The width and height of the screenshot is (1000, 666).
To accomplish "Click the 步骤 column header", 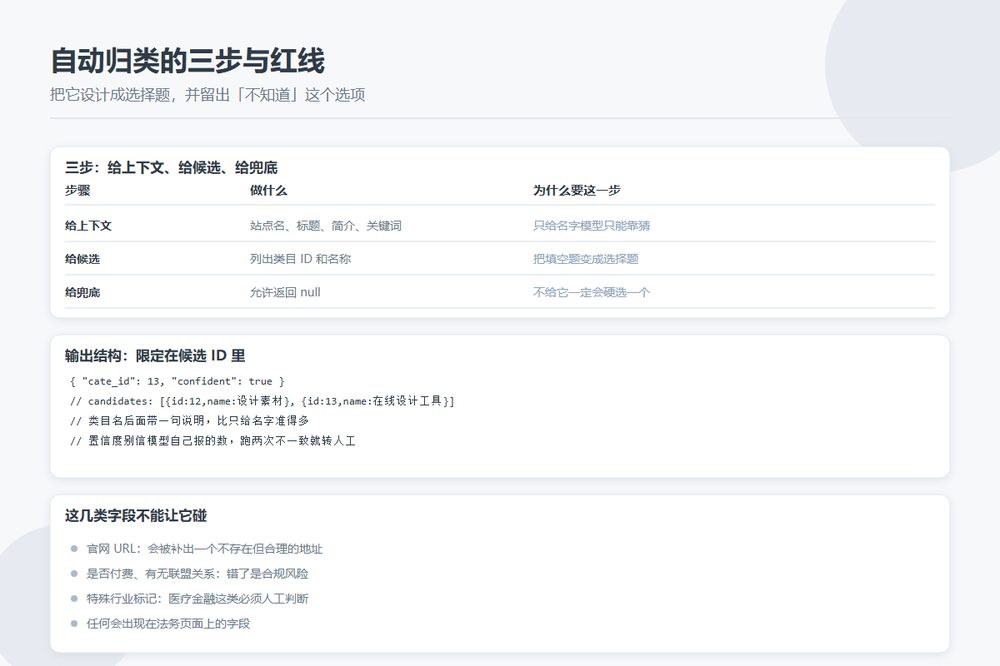I will (77, 190).
